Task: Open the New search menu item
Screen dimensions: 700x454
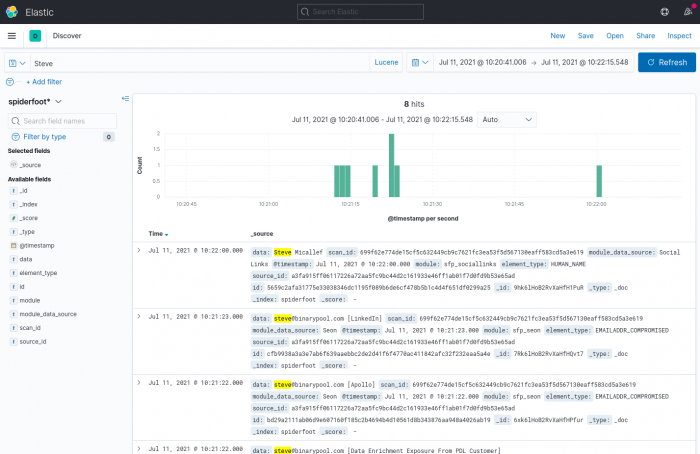Action: point(558,36)
